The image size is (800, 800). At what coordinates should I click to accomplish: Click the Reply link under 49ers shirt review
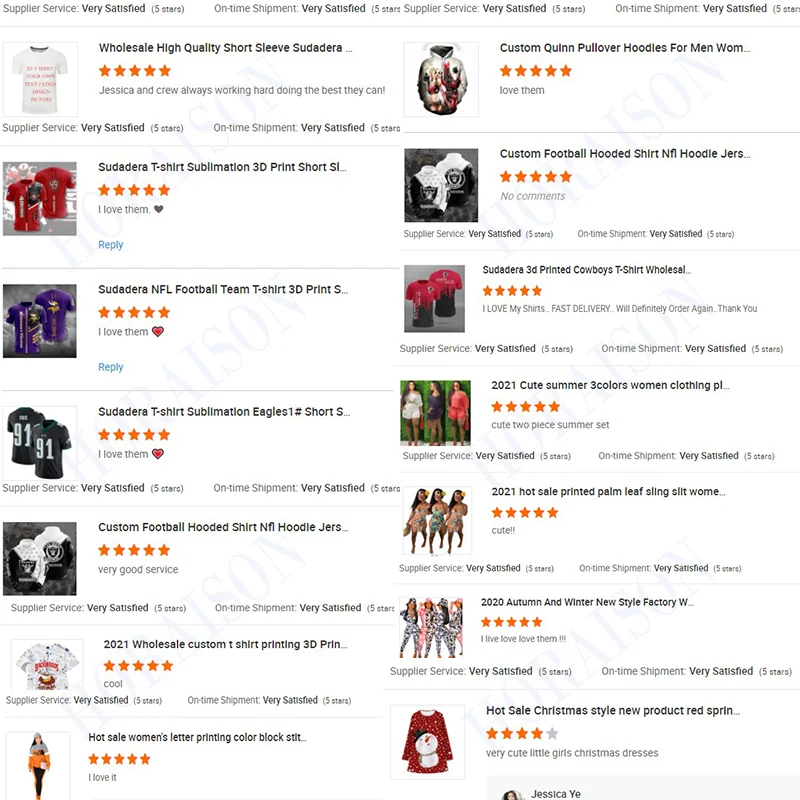pyautogui.click(x=111, y=245)
